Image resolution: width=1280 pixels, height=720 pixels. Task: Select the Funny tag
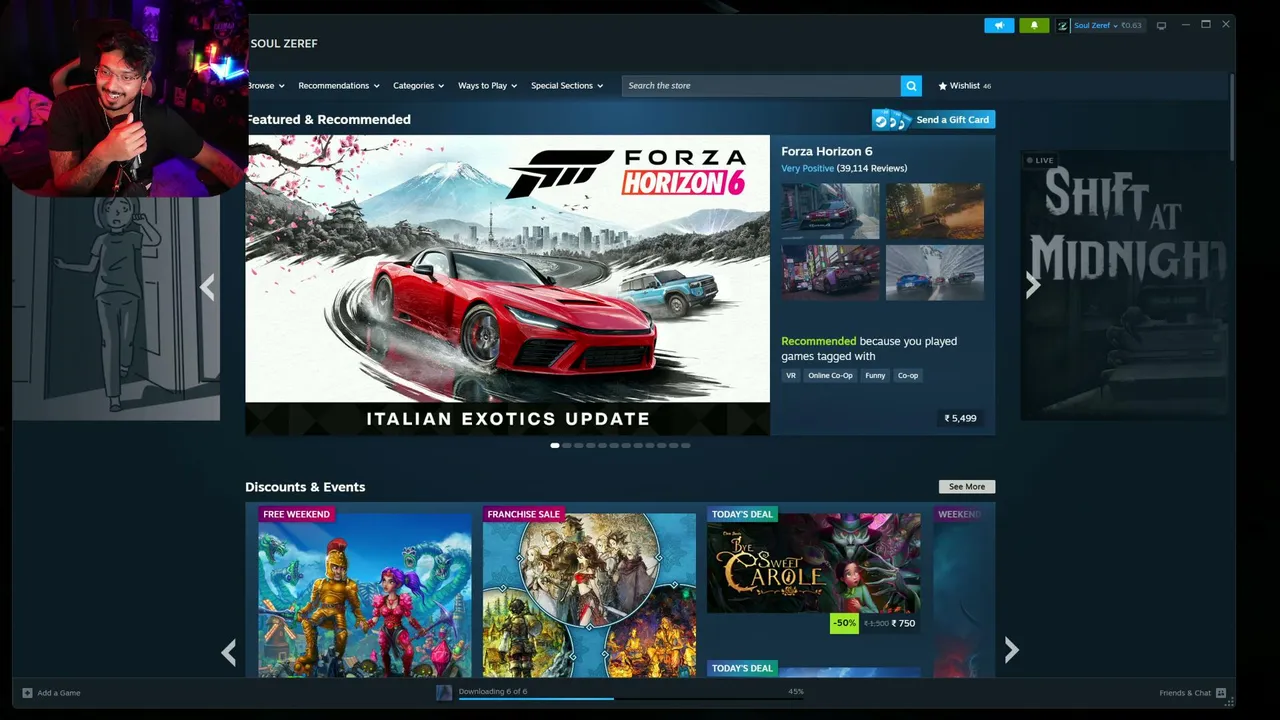click(875, 376)
